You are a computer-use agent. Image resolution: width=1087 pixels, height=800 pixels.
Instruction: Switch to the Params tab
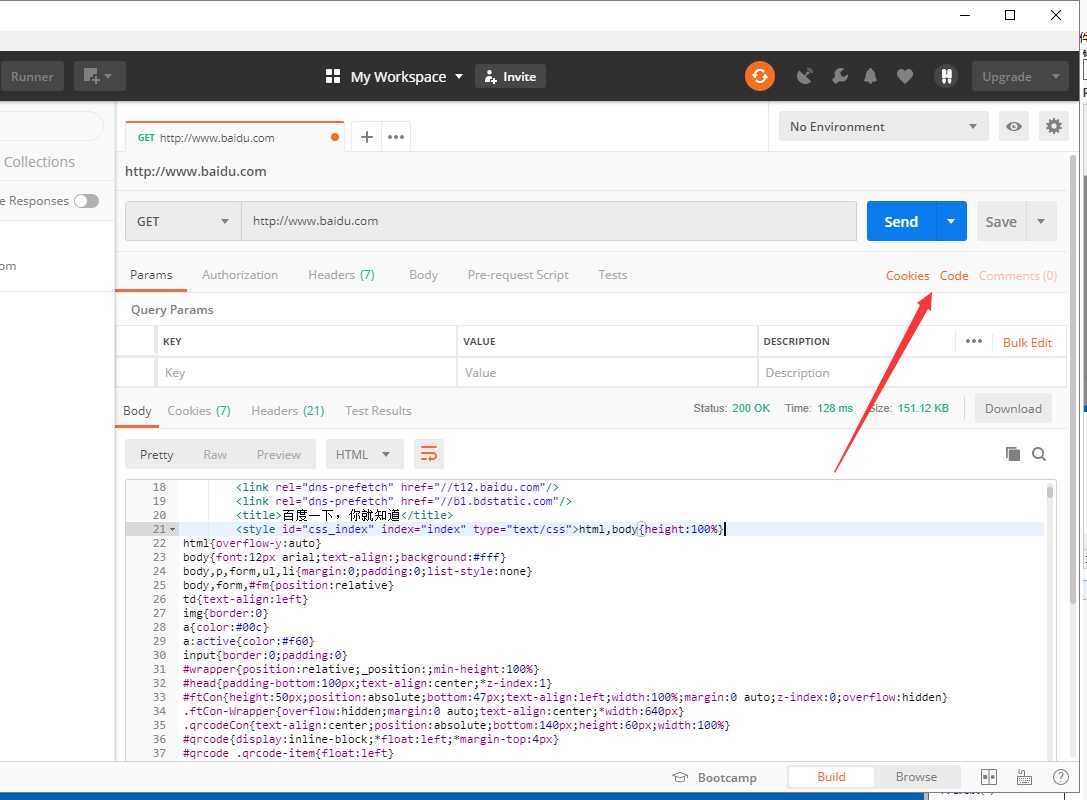click(151, 275)
